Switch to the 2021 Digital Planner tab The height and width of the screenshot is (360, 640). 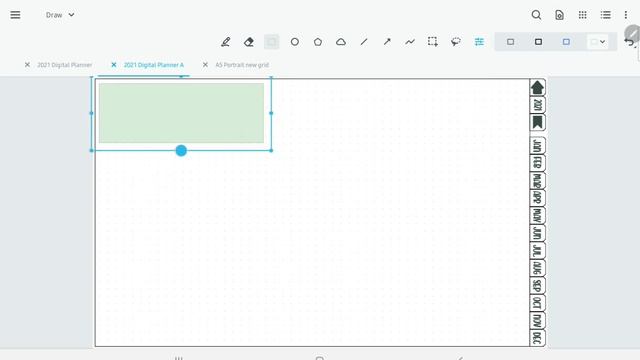pyautogui.click(x=64, y=65)
